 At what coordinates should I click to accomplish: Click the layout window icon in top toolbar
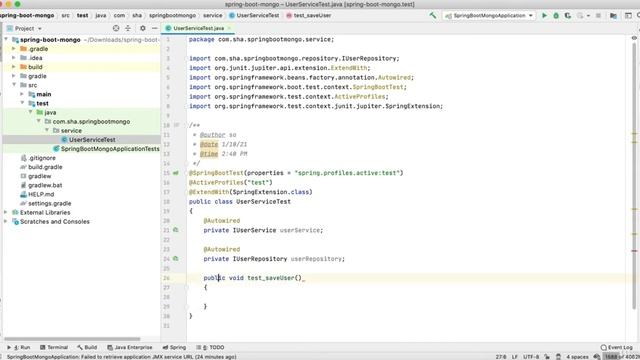pyautogui.click(x=628, y=16)
